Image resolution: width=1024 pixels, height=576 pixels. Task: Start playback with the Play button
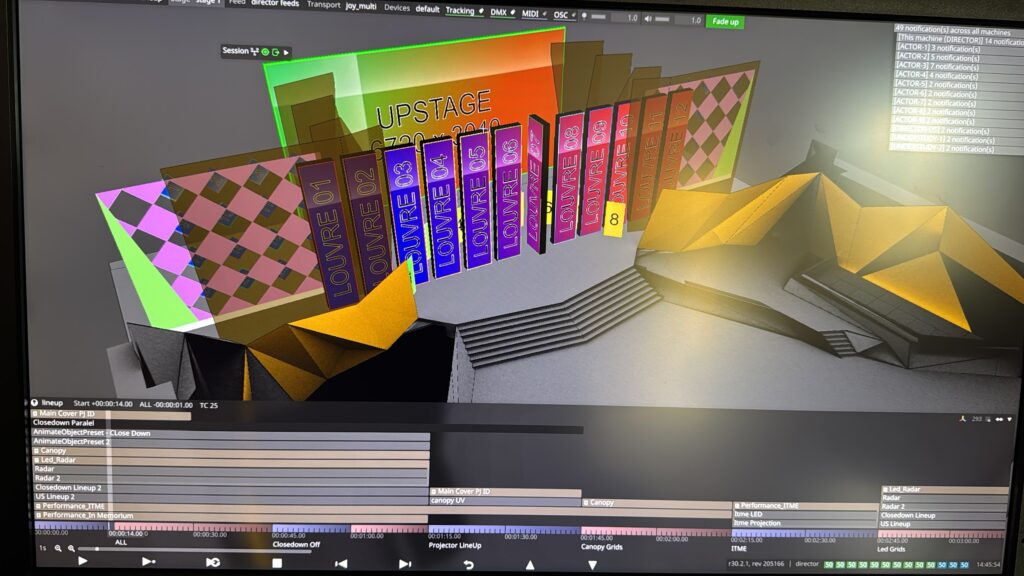pyautogui.click(x=82, y=560)
